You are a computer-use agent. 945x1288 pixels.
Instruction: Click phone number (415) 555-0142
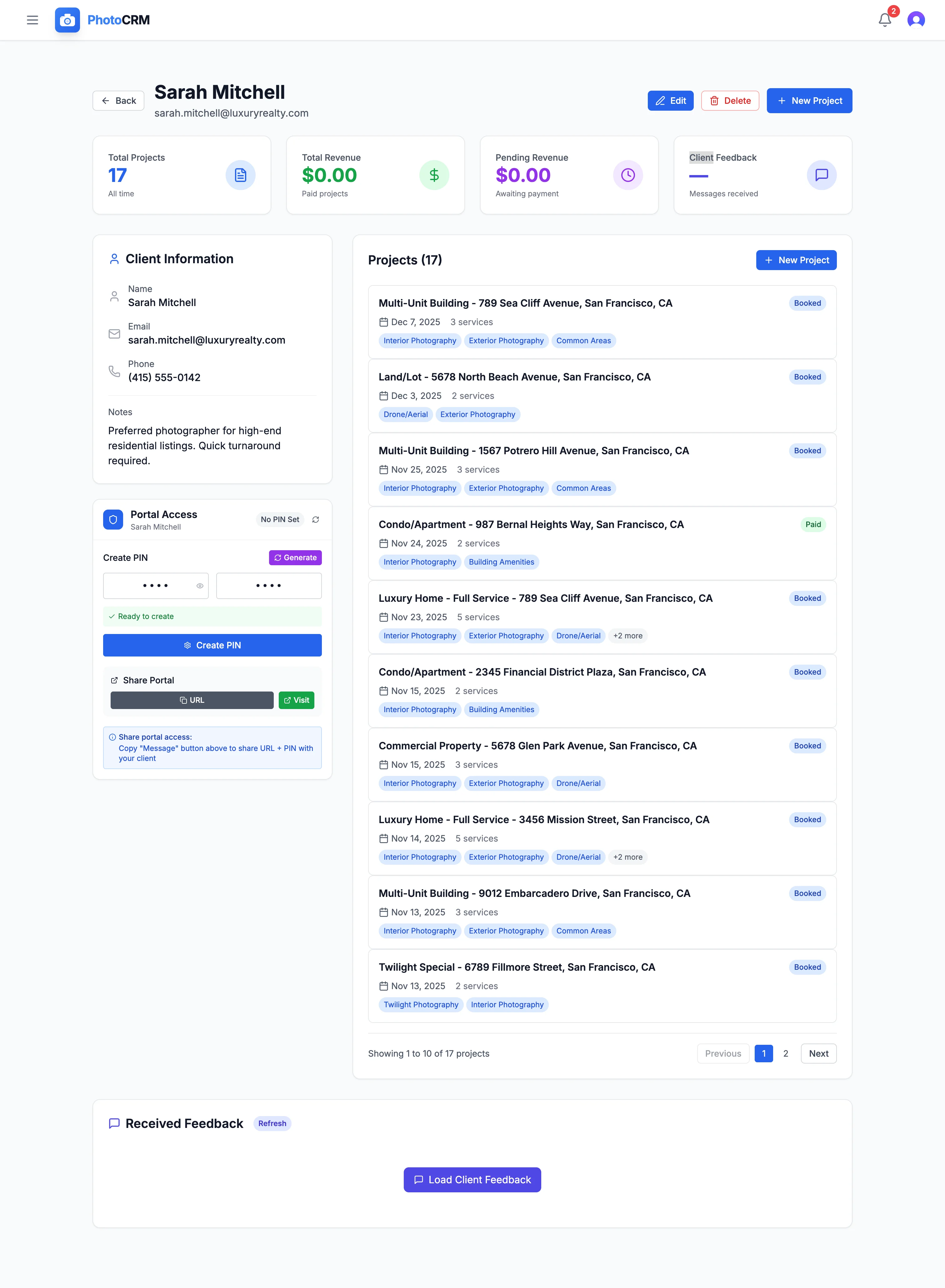click(x=164, y=378)
